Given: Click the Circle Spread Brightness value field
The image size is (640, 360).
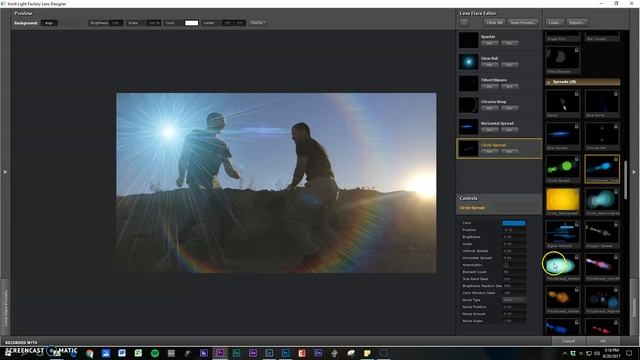Looking at the screenshot, I should (x=514, y=237).
